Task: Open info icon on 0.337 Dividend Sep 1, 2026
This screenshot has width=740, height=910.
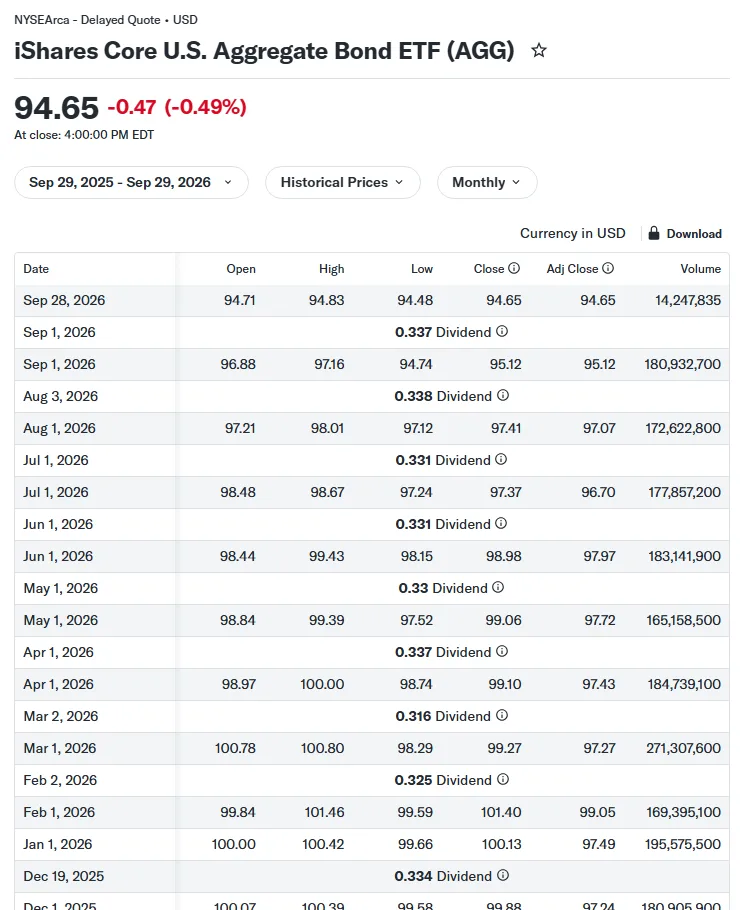Action: tap(502, 331)
